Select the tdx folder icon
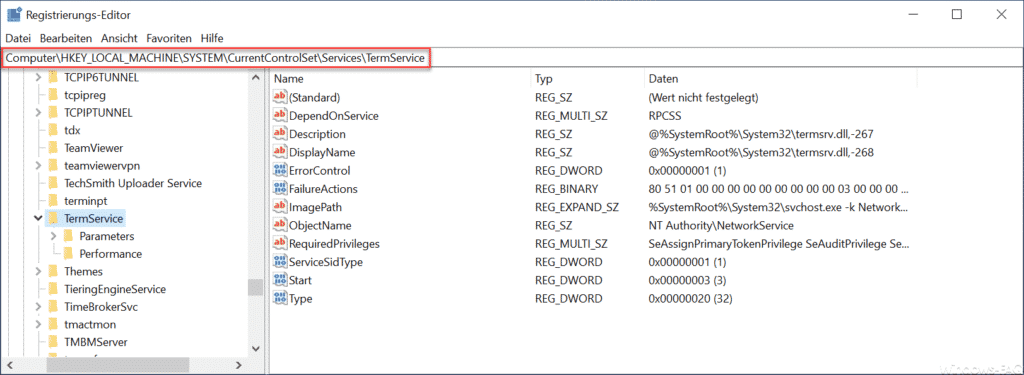Image resolution: width=1024 pixels, height=375 pixels. pyautogui.click(x=53, y=131)
